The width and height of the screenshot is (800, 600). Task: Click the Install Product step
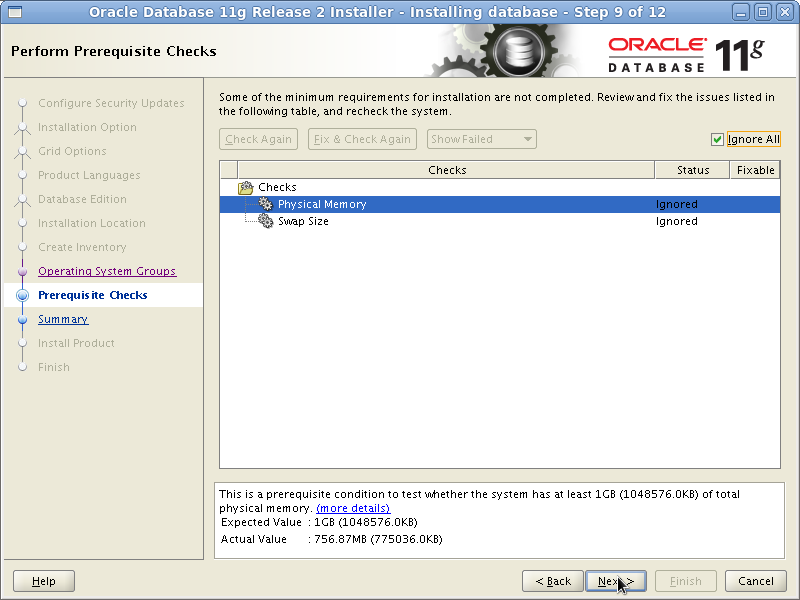(77, 343)
